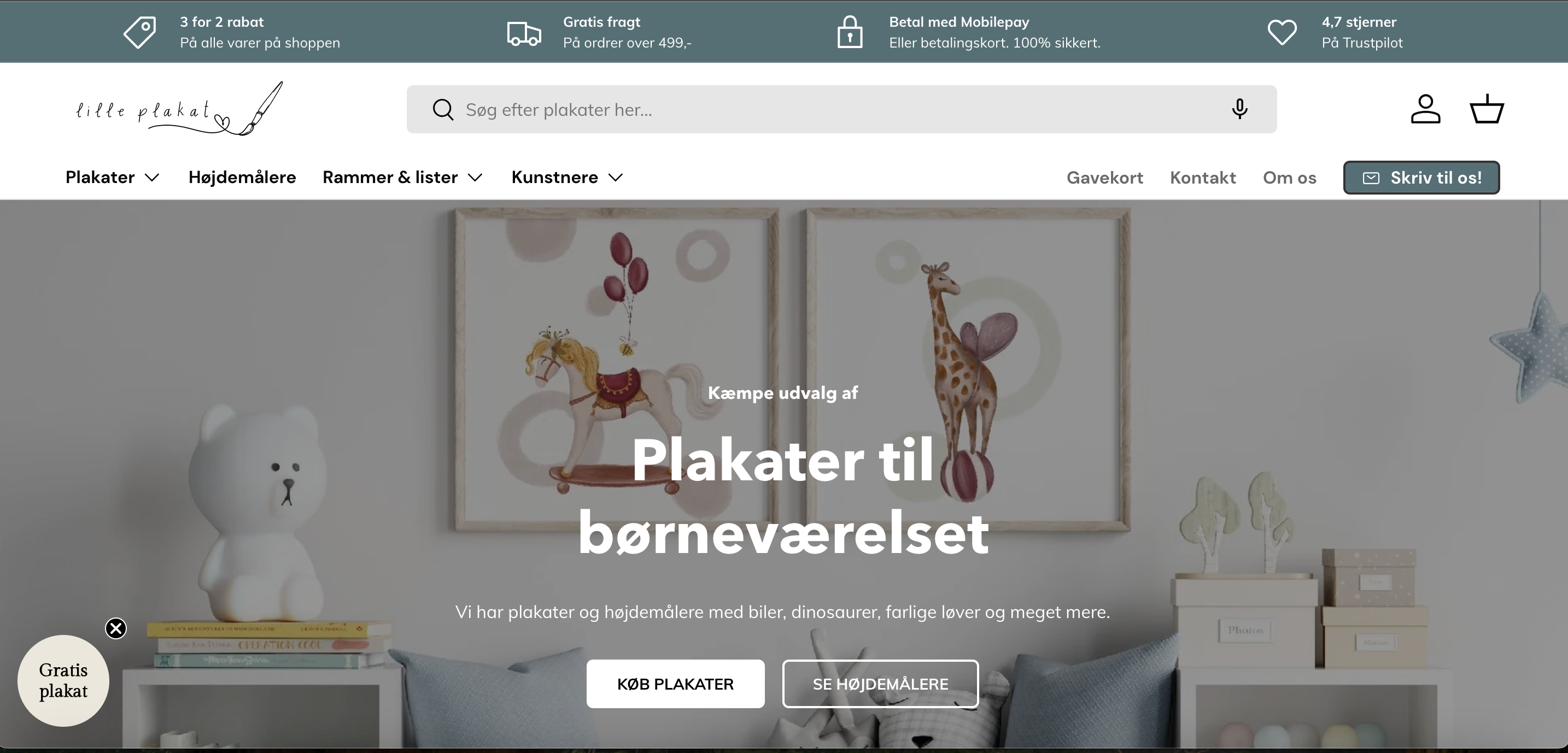Click the KØB PLAKATER button
This screenshot has height=753, width=1568.
pyautogui.click(x=675, y=684)
